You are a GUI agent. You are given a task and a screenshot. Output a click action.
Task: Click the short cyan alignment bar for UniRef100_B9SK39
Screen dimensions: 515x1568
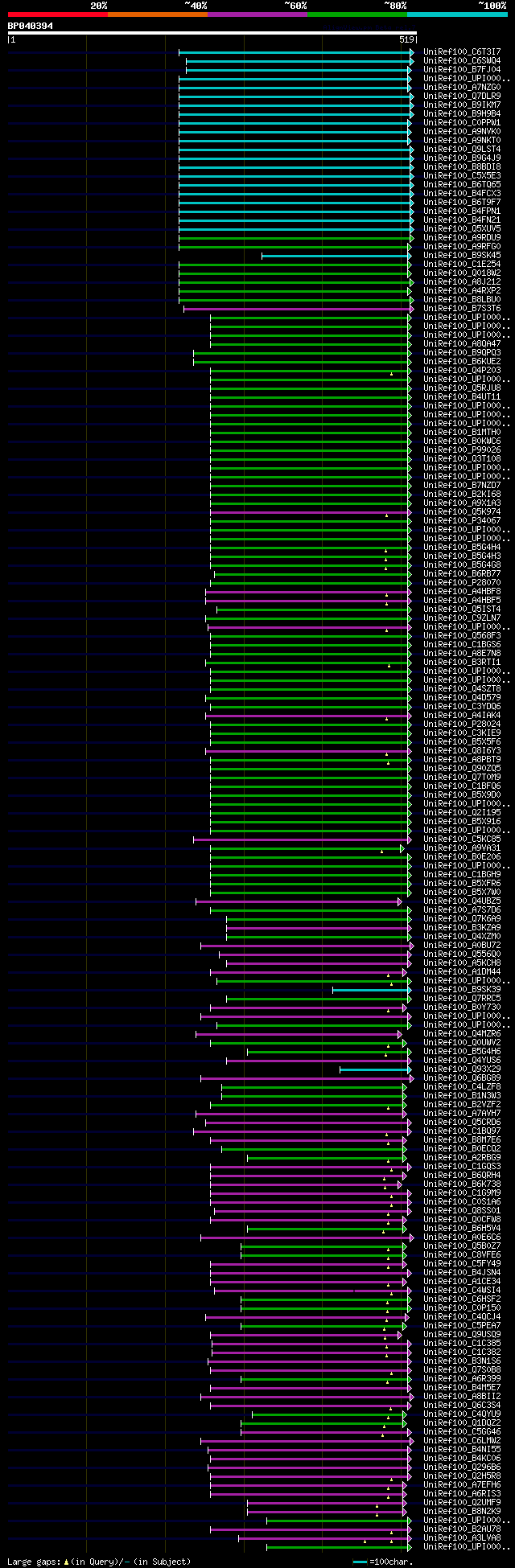coord(372,989)
